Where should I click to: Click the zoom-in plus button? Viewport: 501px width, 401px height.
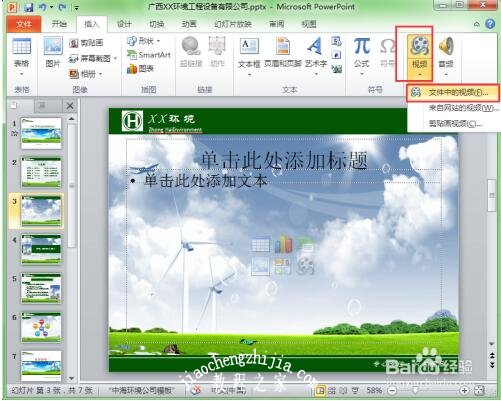pos(464,390)
